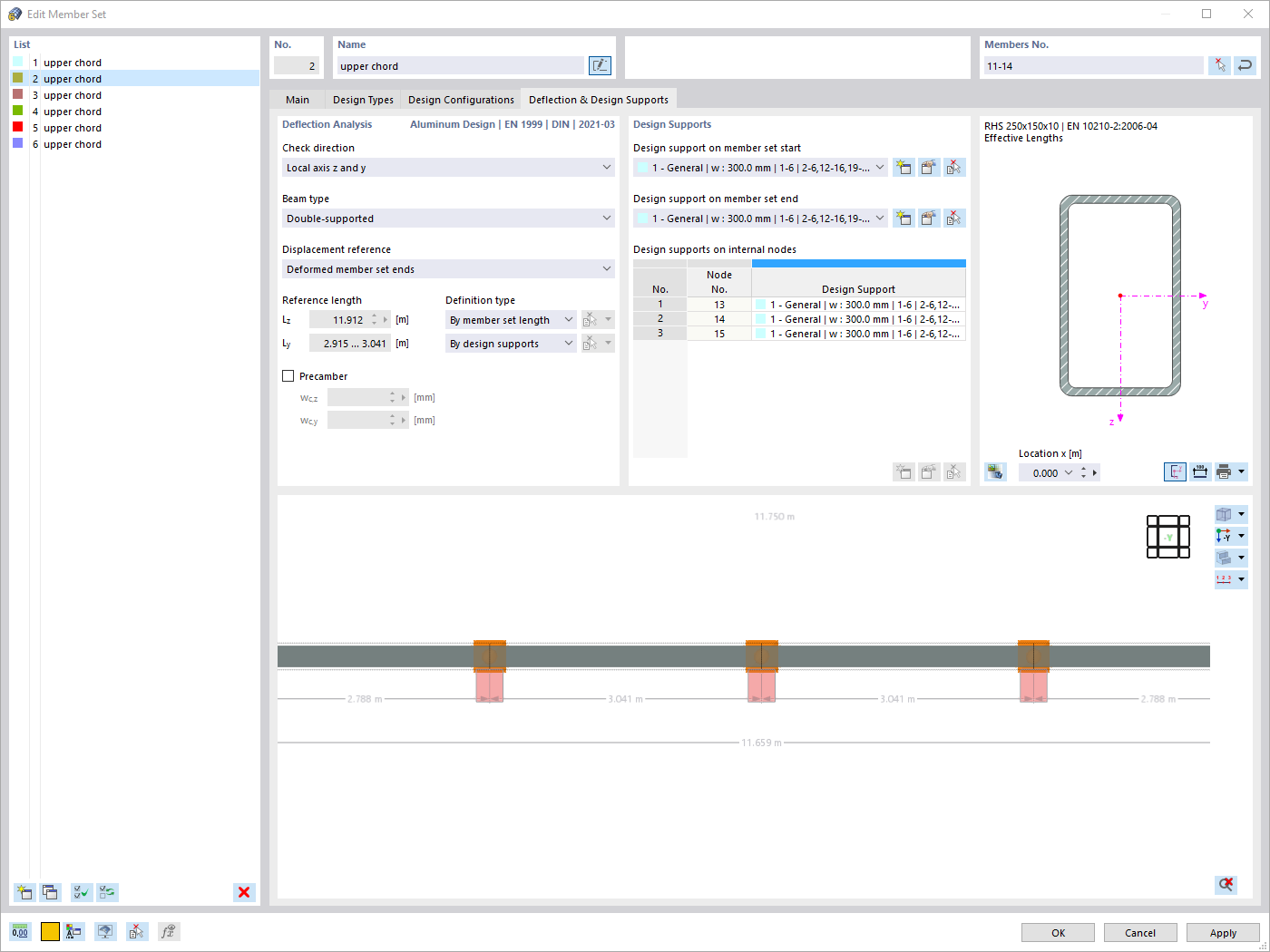Click the yellow color swatch at bottom

coord(50,931)
